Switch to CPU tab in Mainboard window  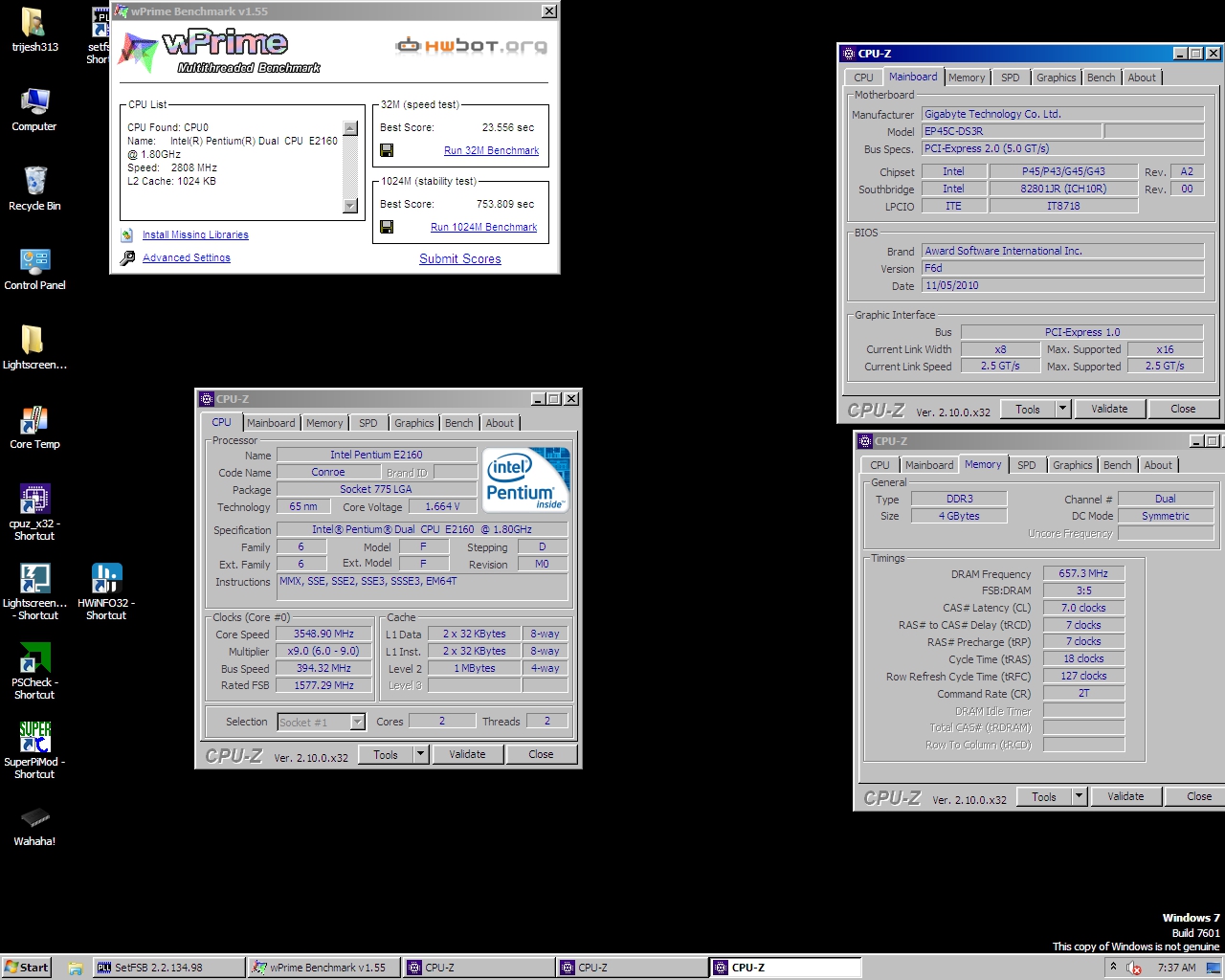pyautogui.click(x=863, y=78)
